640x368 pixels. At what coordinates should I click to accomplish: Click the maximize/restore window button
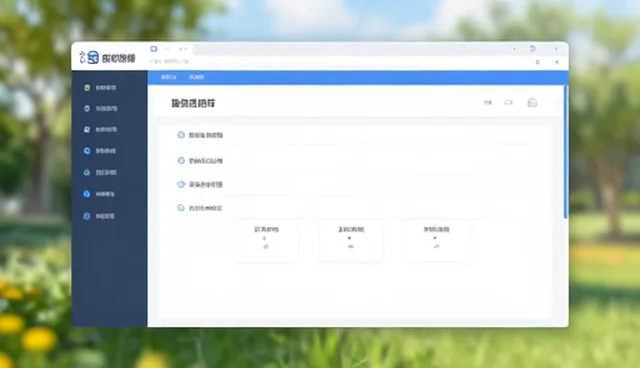tap(532, 49)
